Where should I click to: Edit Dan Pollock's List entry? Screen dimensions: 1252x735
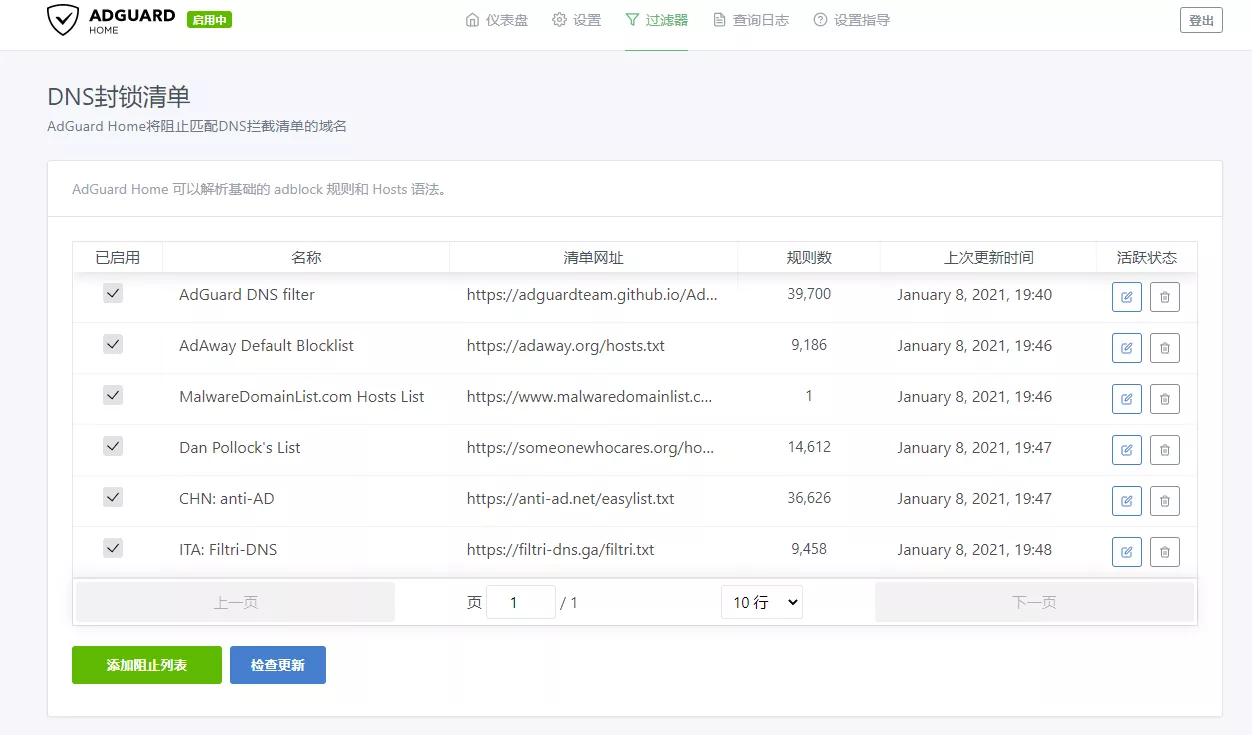pyautogui.click(x=1127, y=450)
